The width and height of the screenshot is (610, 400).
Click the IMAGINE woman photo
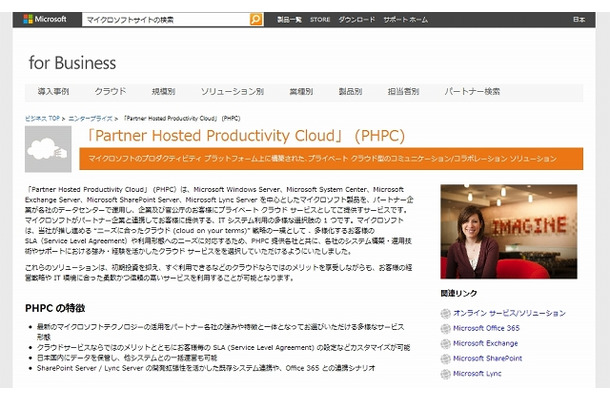click(508, 231)
